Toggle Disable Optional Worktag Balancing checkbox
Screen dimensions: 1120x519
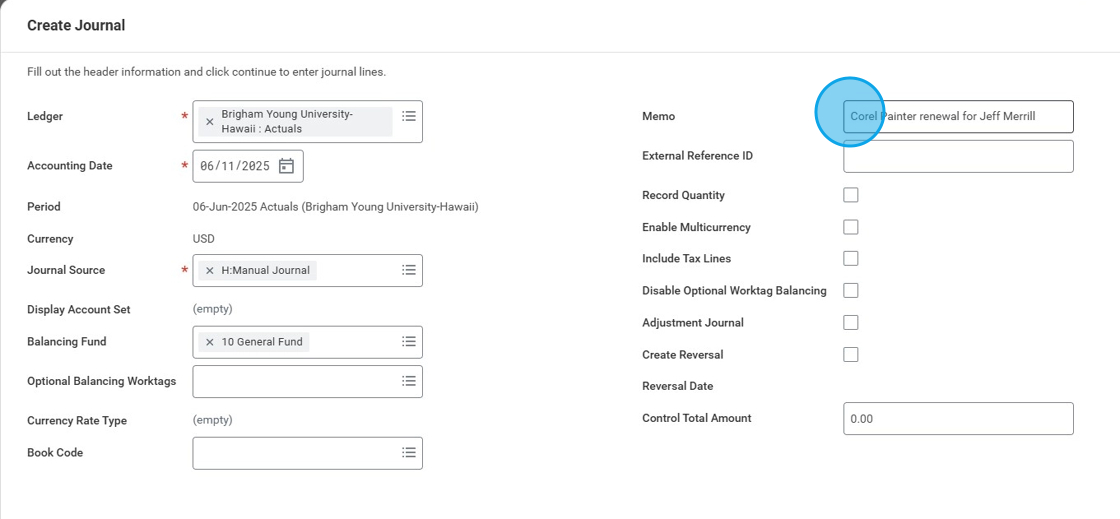tap(851, 291)
